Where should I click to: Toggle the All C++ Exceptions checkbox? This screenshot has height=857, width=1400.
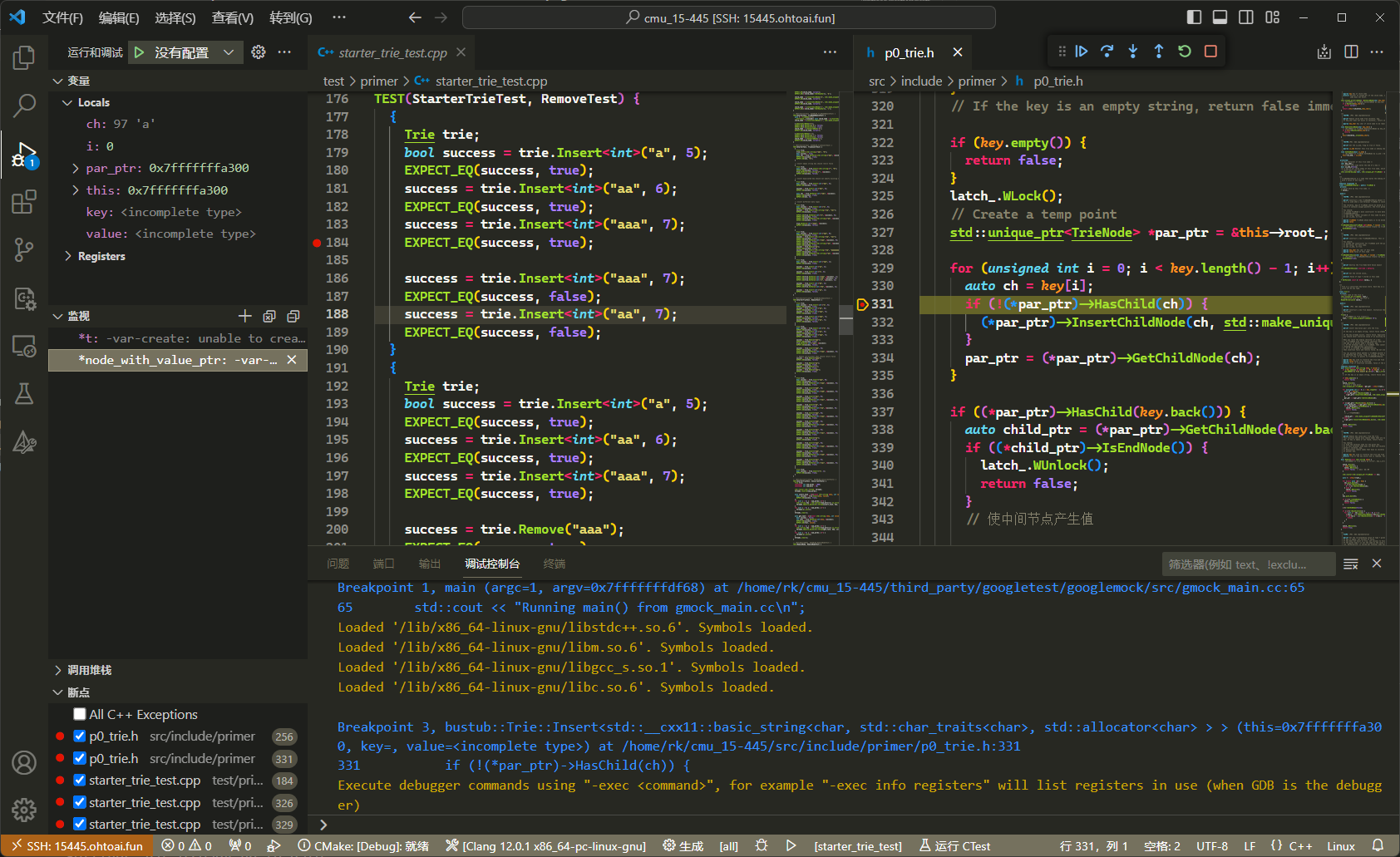80,714
